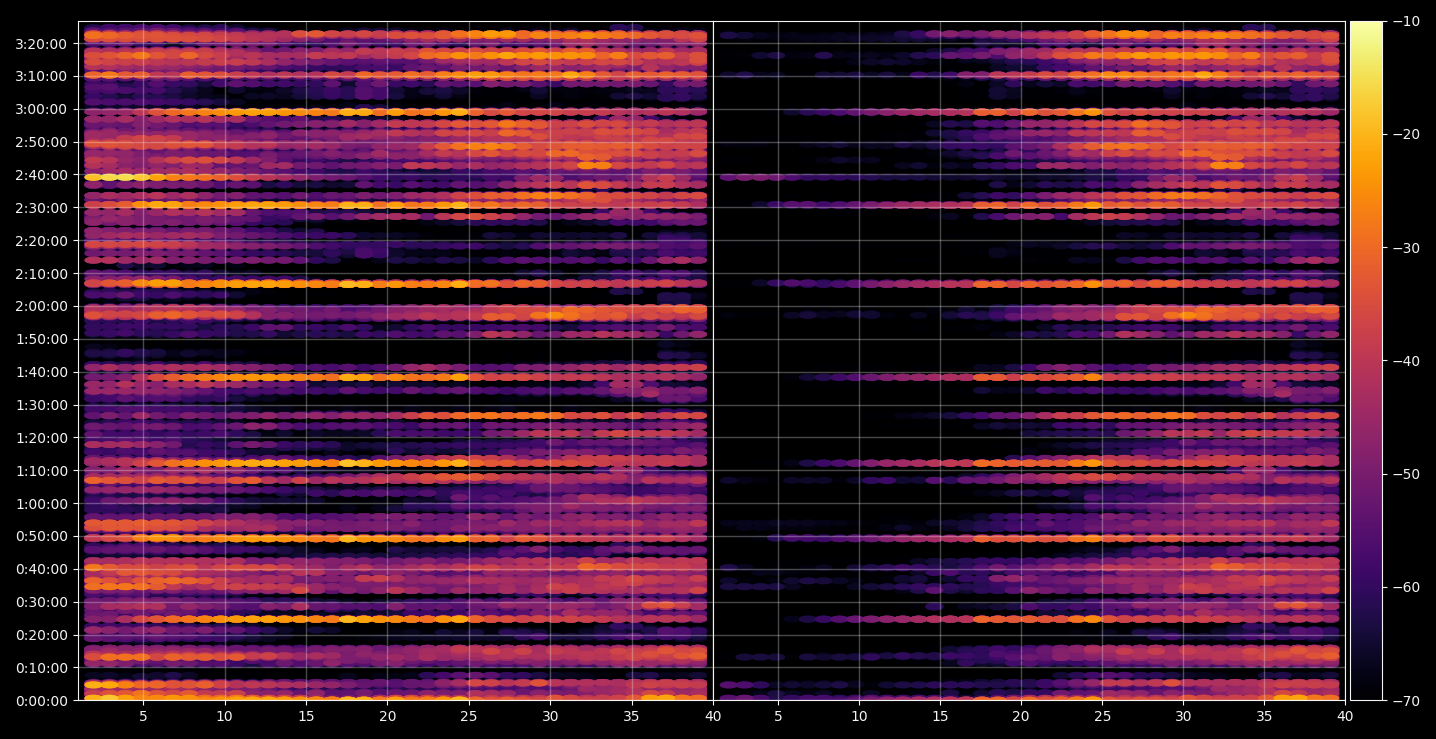Click x-axis label 30 under the right plot
1436x739 pixels.
(1184, 717)
